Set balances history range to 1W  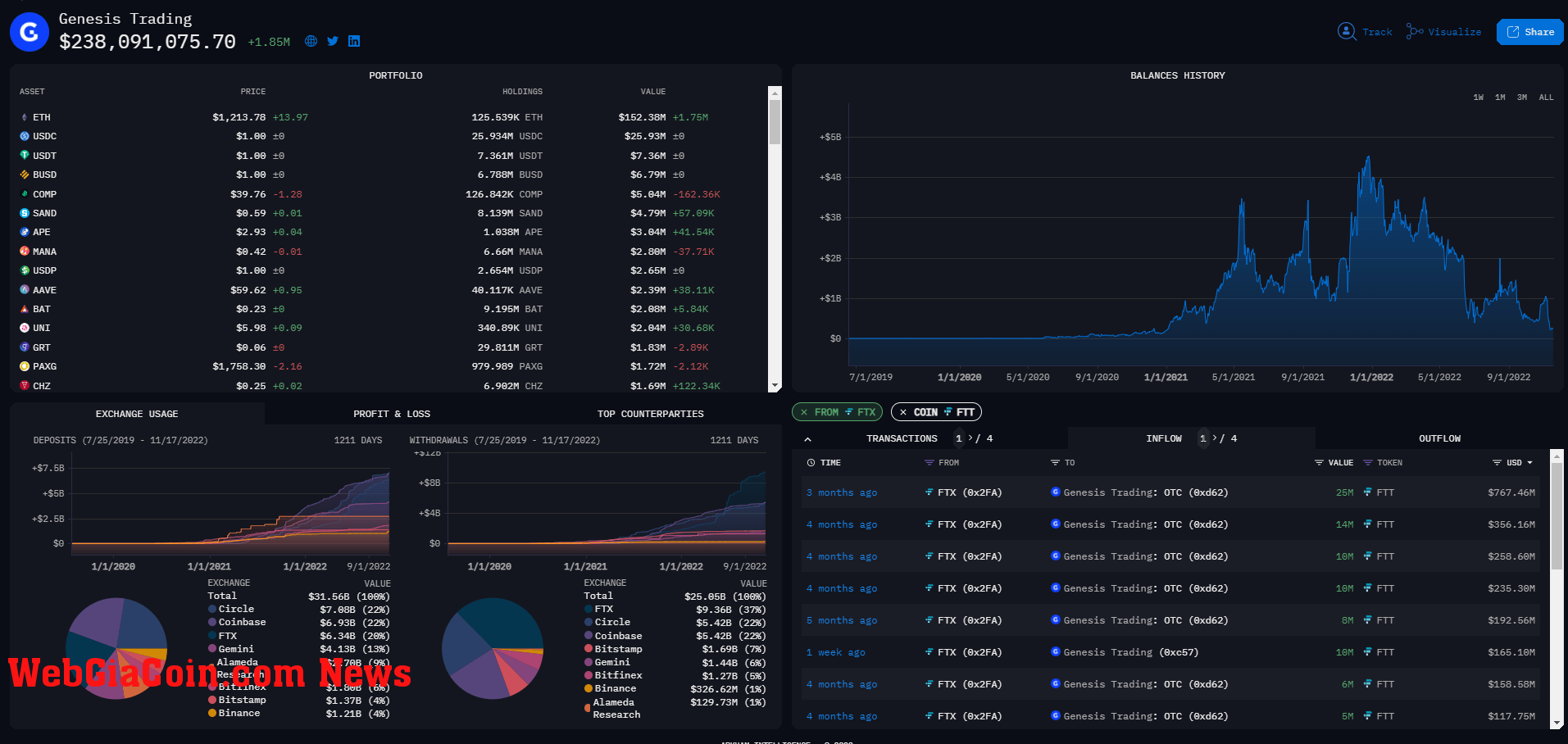pos(1478,98)
